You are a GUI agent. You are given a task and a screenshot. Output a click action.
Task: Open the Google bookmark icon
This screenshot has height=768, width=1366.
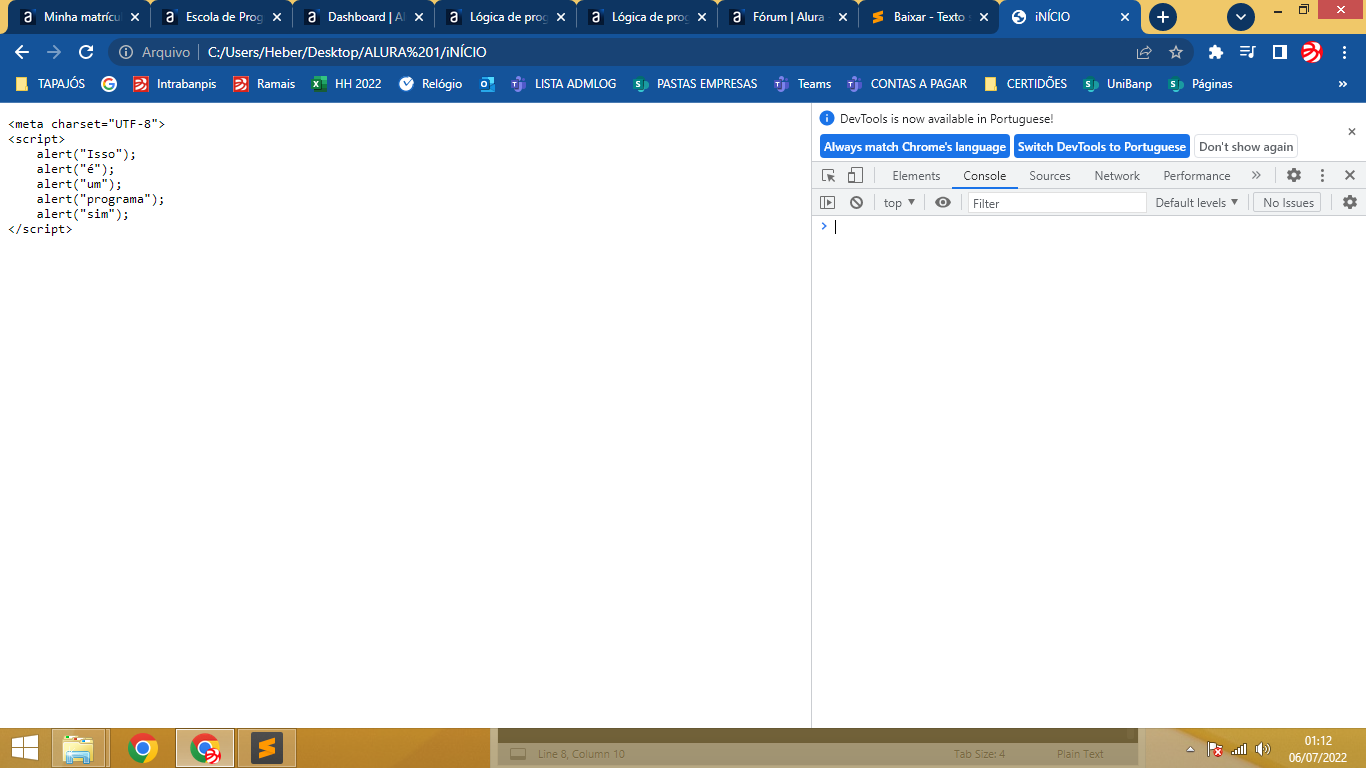(x=109, y=84)
